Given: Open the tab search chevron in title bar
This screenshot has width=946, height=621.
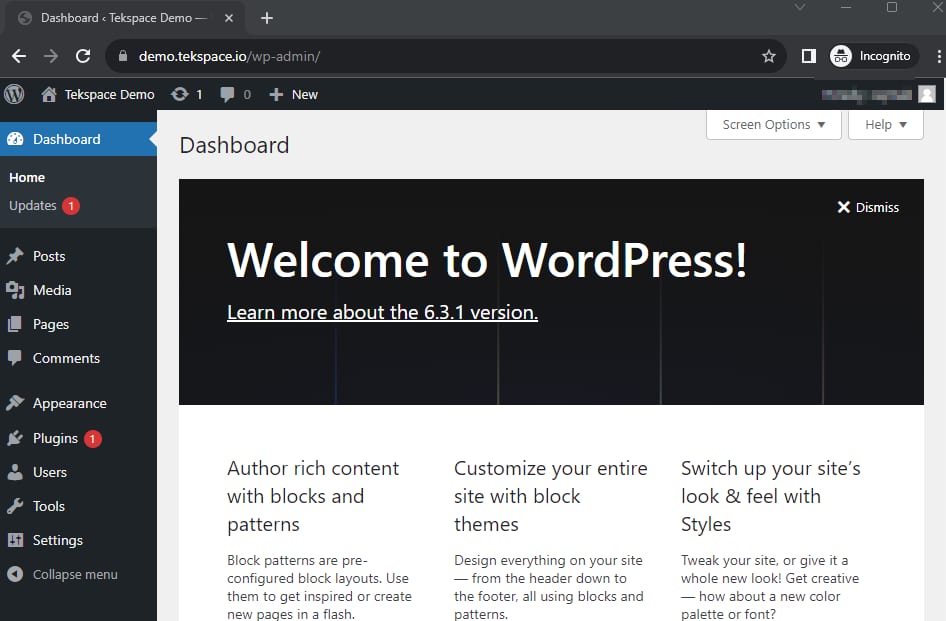Looking at the screenshot, I should coord(800,7).
